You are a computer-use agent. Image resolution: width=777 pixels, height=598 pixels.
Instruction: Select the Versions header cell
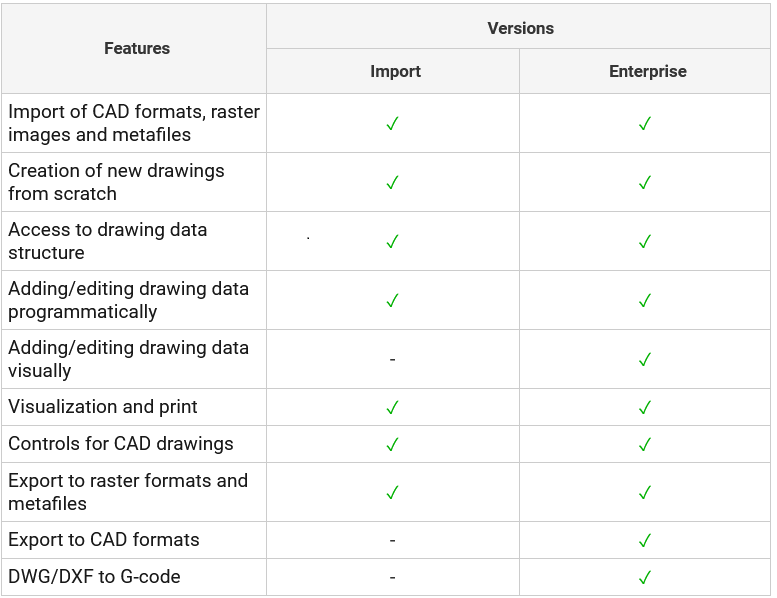click(520, 28)
